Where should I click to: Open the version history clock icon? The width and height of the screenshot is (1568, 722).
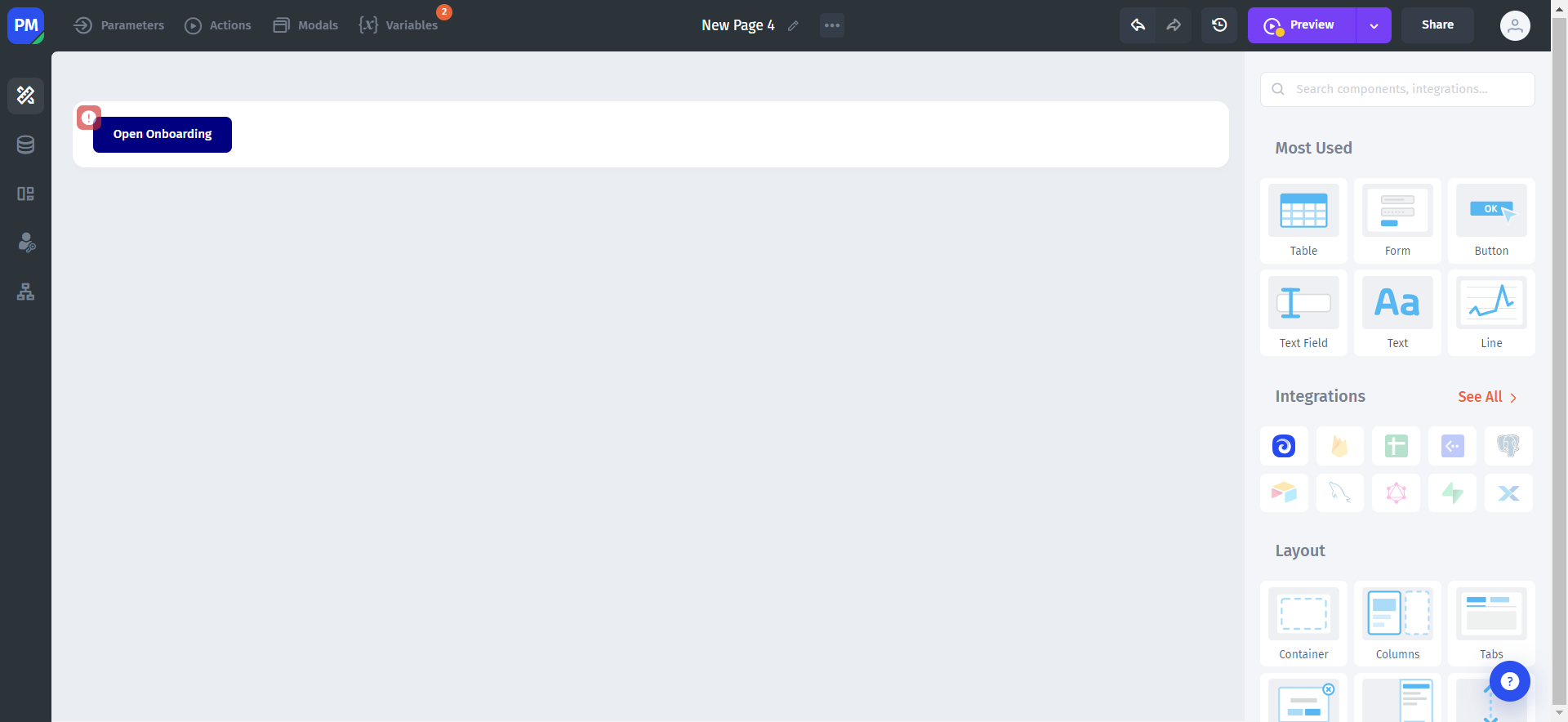coord(1219,25)
